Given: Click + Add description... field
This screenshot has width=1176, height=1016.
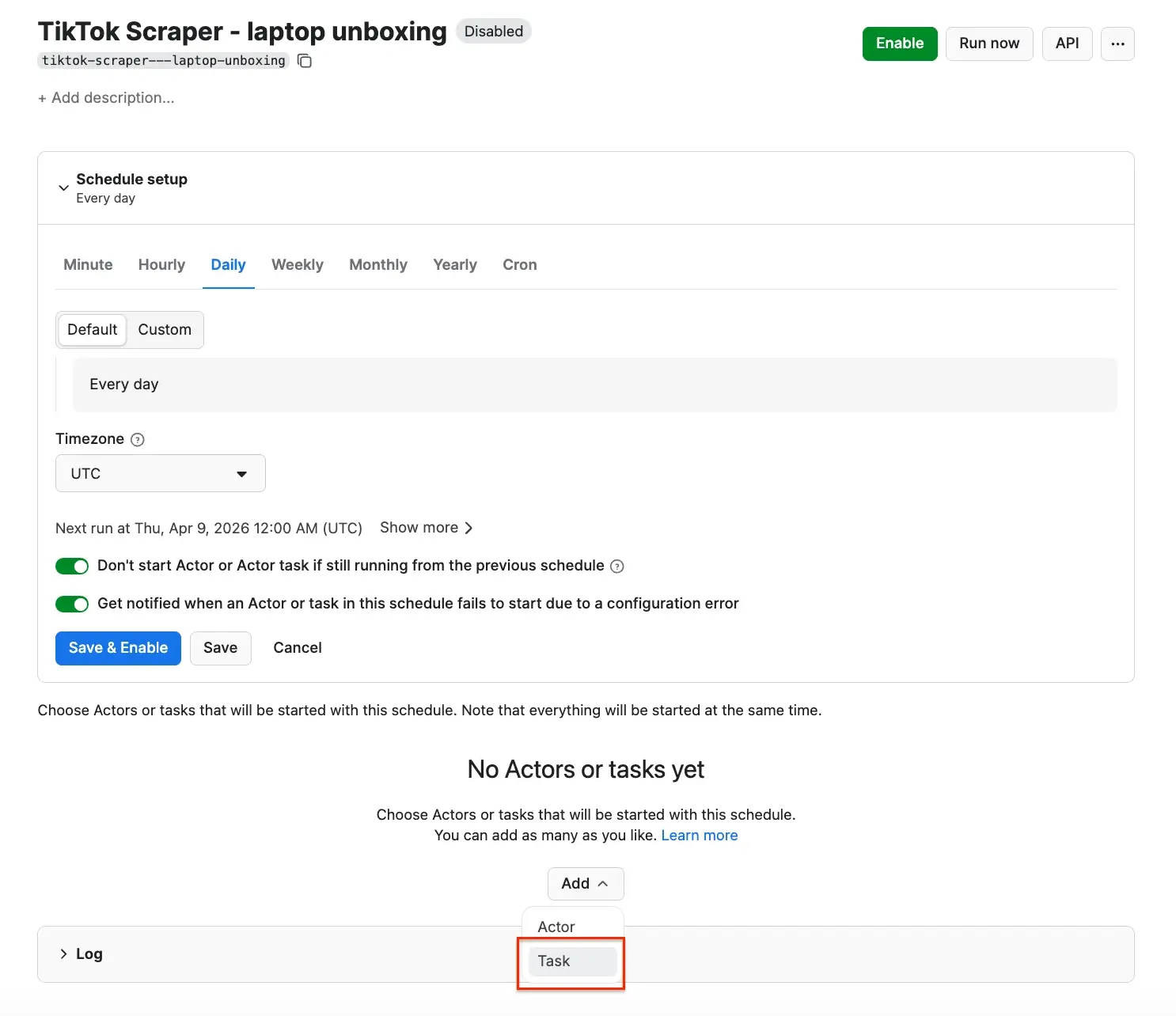Looking at the screenshot, I should pyautogui.click(x=106, y=98).
